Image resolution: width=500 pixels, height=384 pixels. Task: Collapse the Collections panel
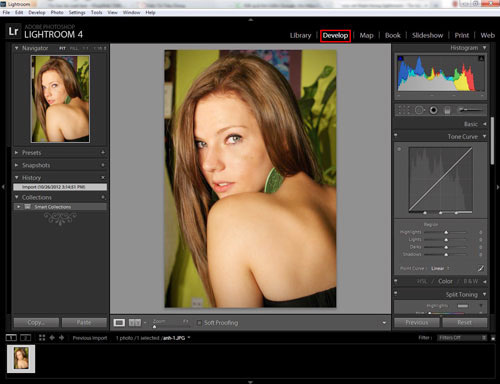[x=16, y=197]
